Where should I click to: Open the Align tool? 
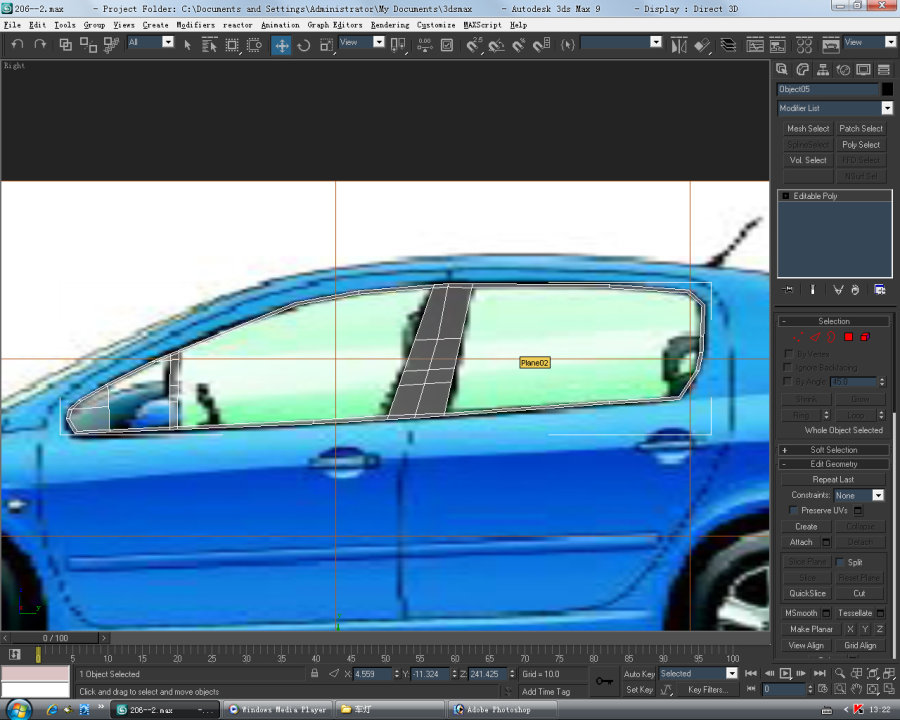click(702, 45)
